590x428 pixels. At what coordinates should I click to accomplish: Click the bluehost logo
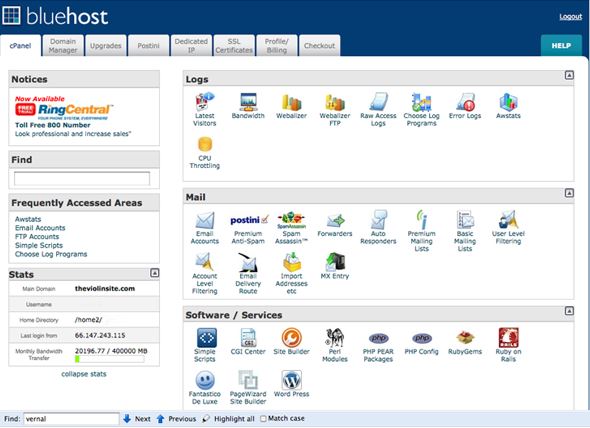[55, 16]
